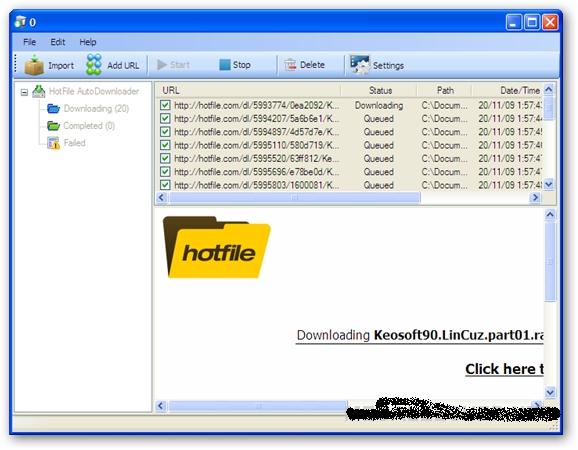578x450 pixels.
Task: Click Queued status of 5995696 row
Action: point(379,172)
